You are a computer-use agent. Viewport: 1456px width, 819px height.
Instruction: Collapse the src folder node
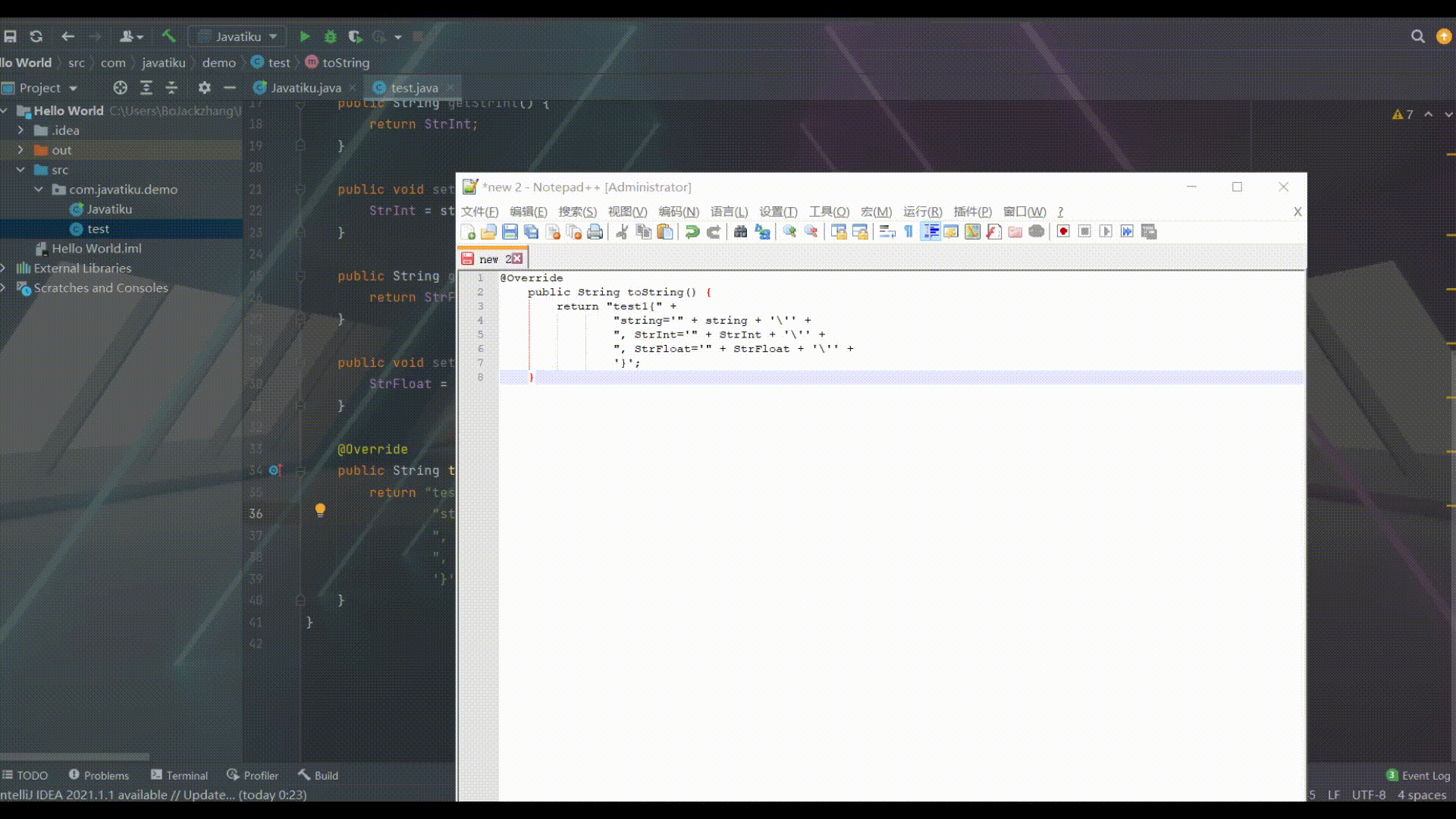tap(20, 170)
